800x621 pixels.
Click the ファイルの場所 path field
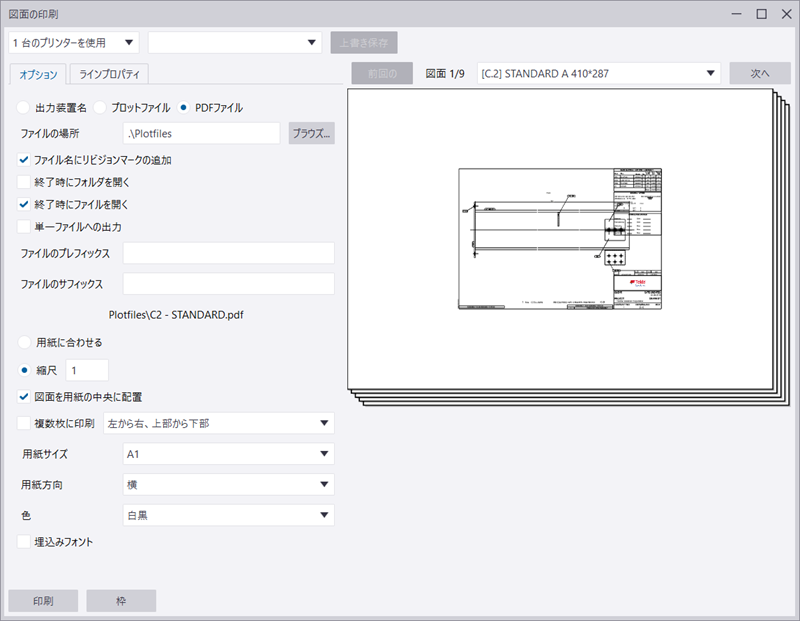pyautogui.click(x=202, y=134)
